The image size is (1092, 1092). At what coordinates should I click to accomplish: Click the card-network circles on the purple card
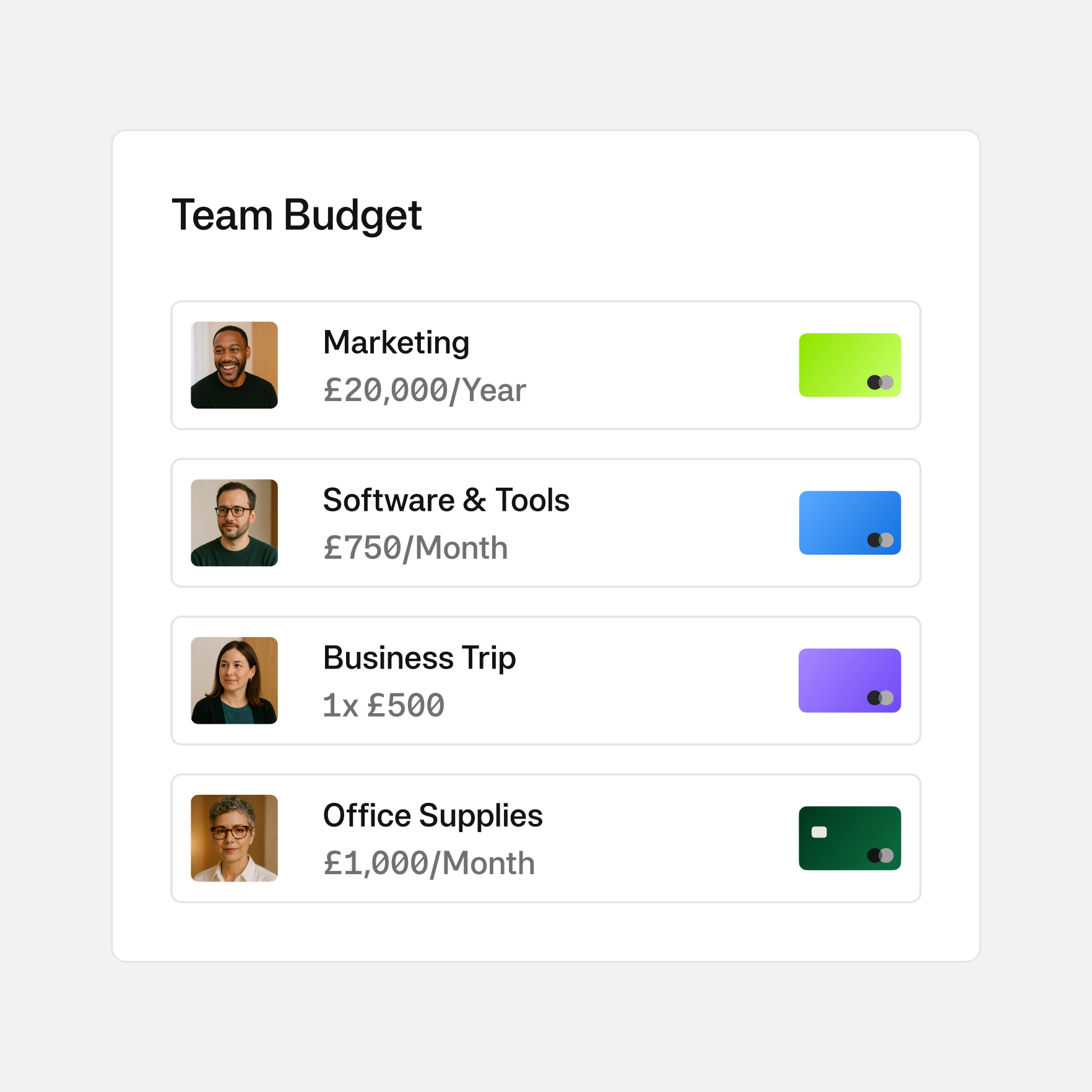point(880,698)
